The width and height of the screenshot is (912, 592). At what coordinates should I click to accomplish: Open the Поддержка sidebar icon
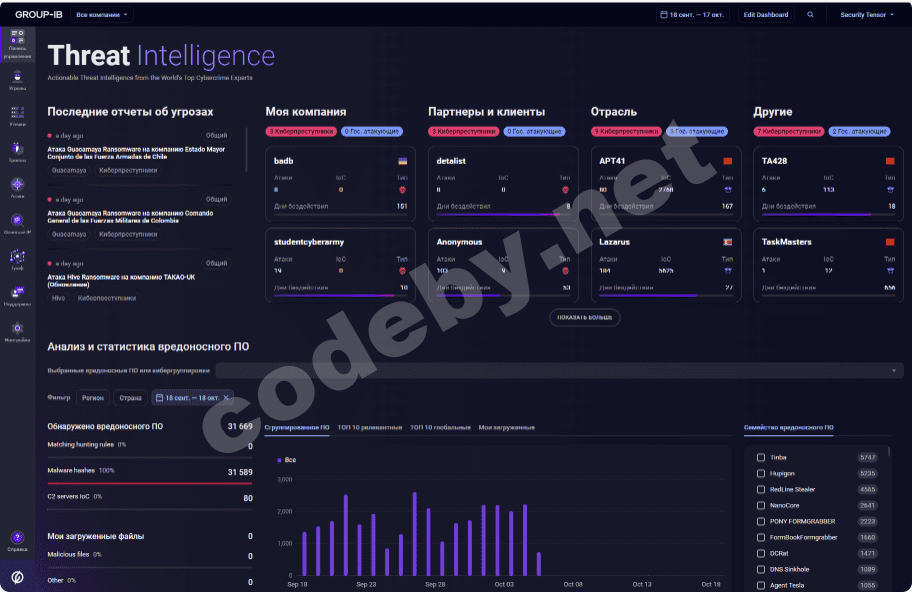click(x=17, y=296)
